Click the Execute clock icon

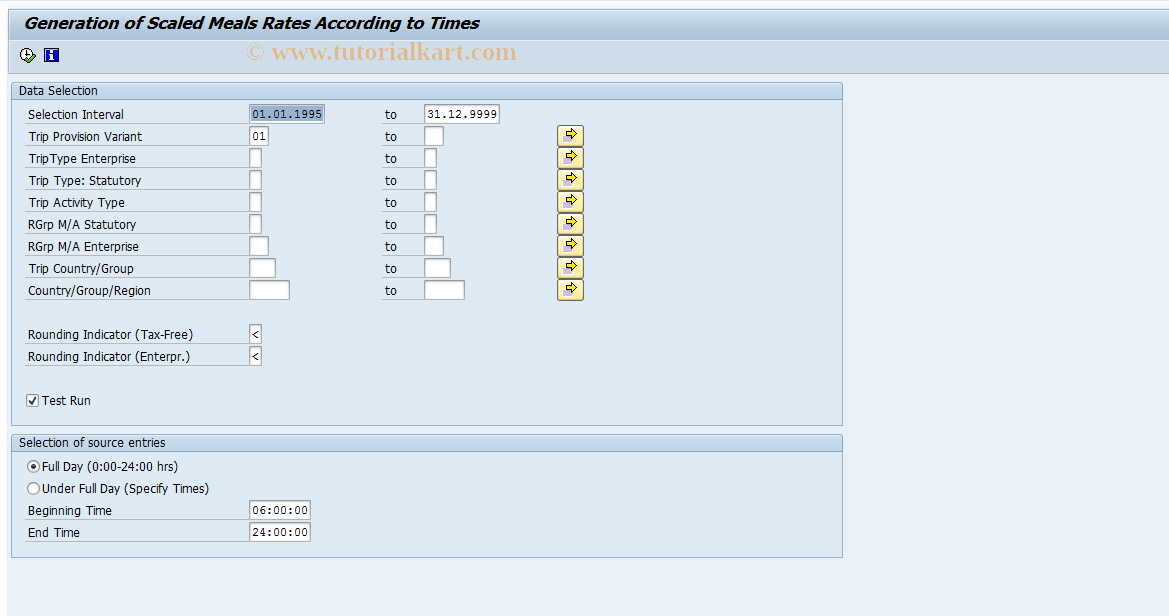tap(28, 55)
